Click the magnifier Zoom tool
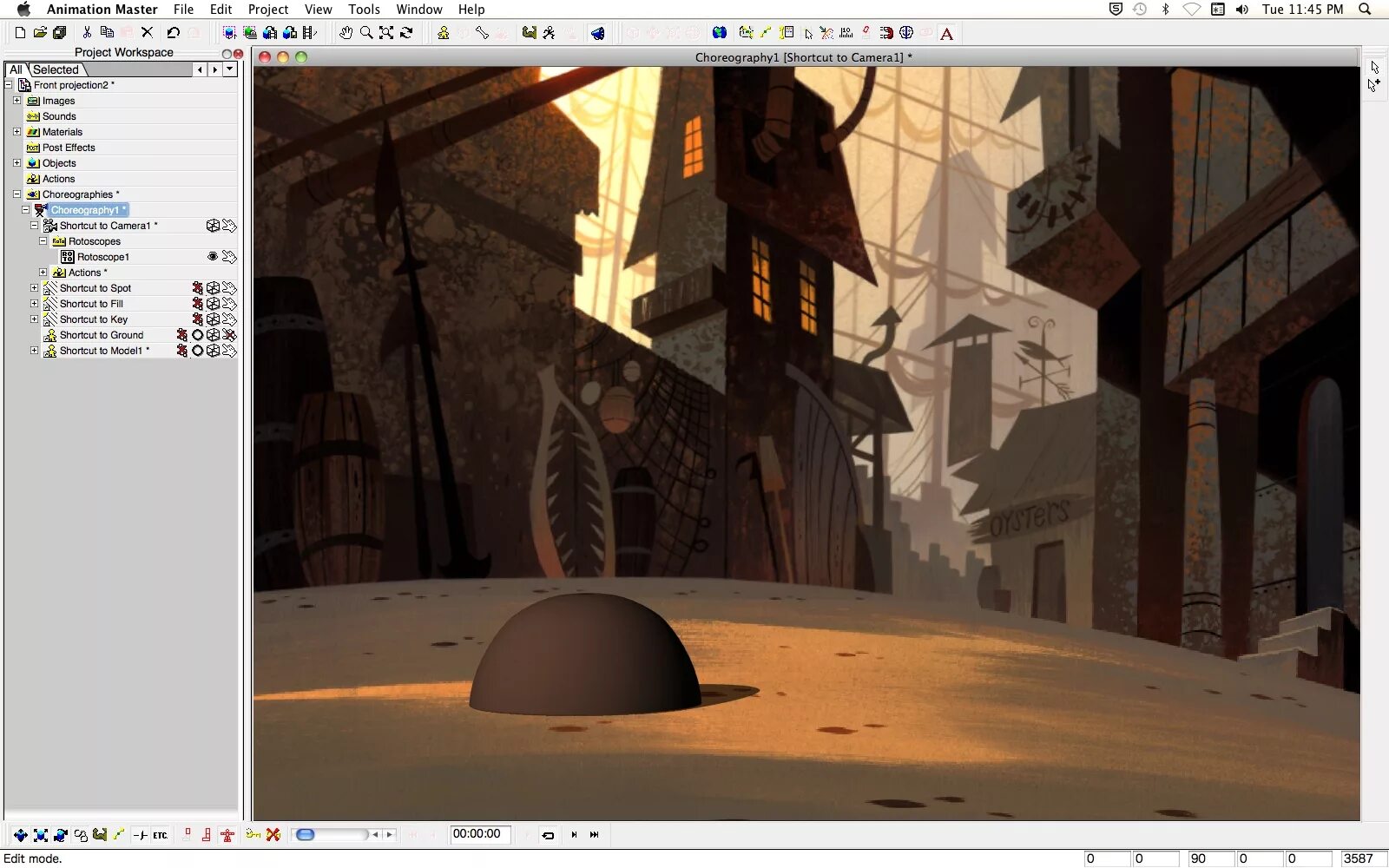1389x868 pixels. [x=366, y=33]
